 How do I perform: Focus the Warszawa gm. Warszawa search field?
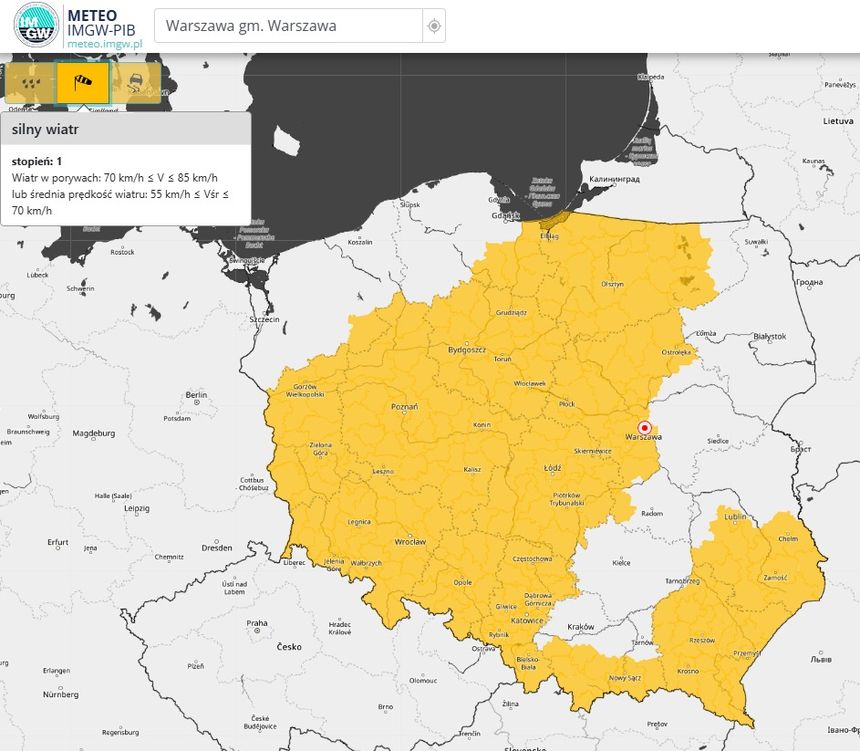point(288,26)
